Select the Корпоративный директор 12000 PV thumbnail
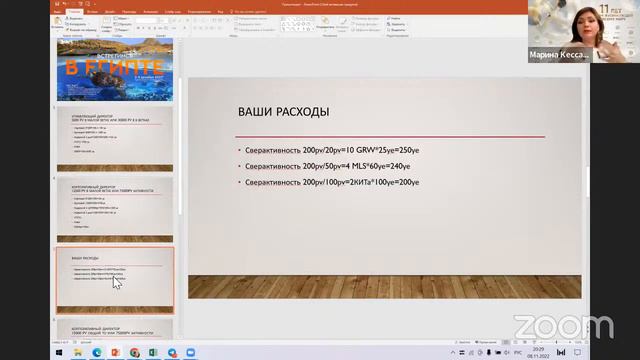Screen dimensions: 640x360 coord(115,209)
